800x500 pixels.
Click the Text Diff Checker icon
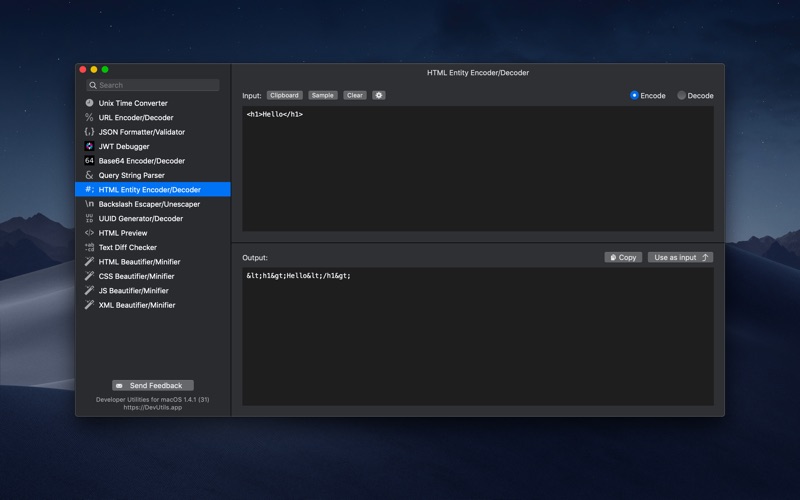click(89, 247)
